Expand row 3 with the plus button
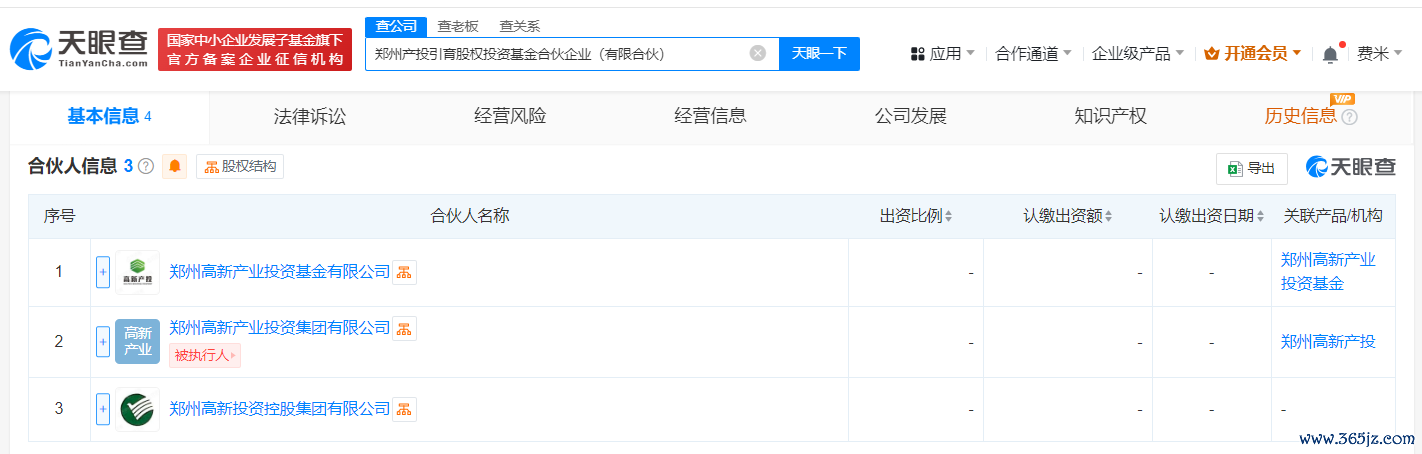1422x454 pixels. tap(103, 409)
